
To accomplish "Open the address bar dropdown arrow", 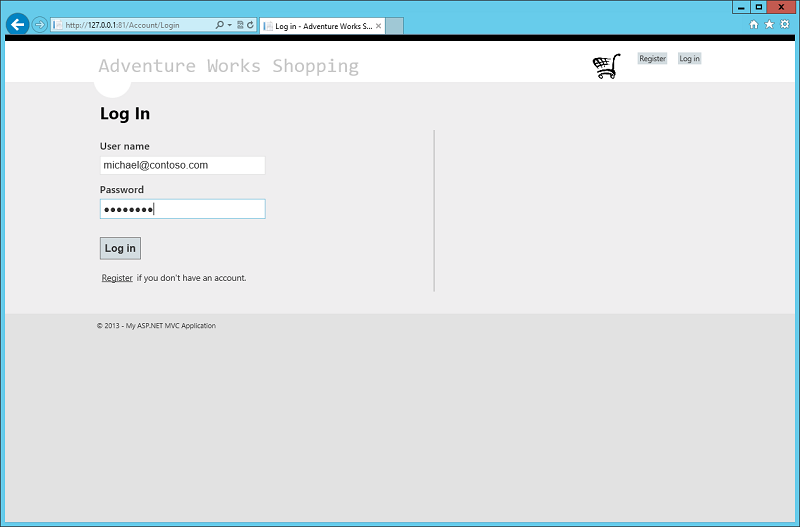I will (230, 24).
